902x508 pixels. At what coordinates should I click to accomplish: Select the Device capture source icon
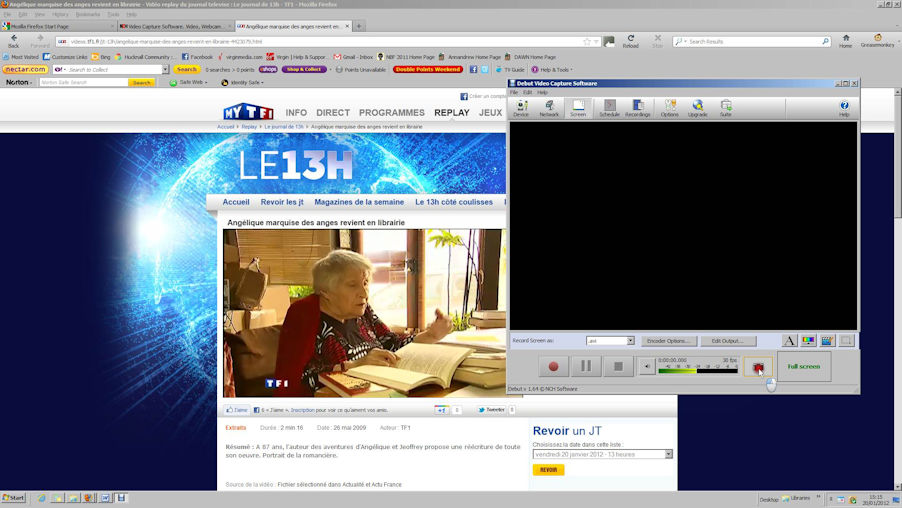click(x=521, y=108)
